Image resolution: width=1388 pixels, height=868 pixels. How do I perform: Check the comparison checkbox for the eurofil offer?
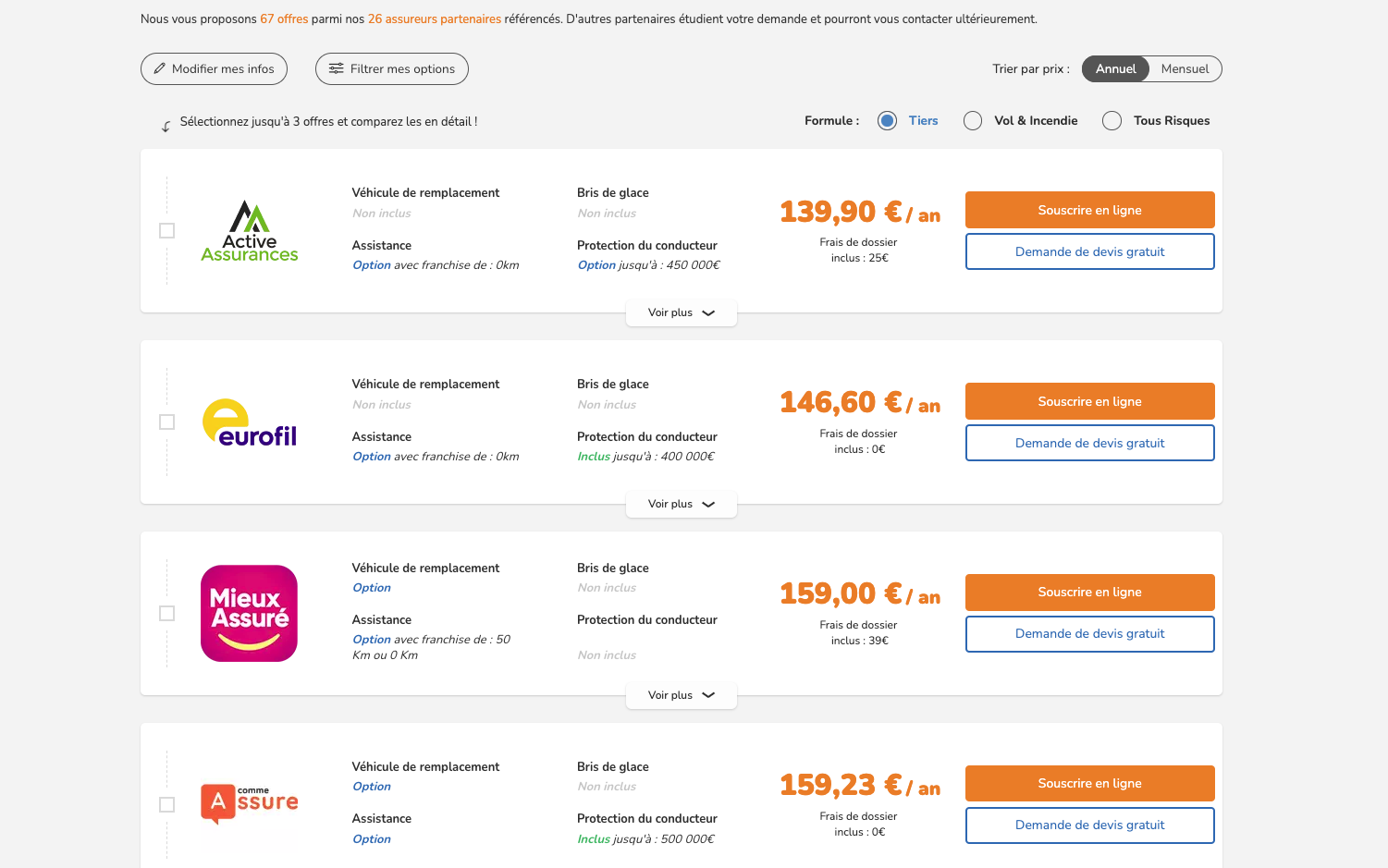coord(166,422)
